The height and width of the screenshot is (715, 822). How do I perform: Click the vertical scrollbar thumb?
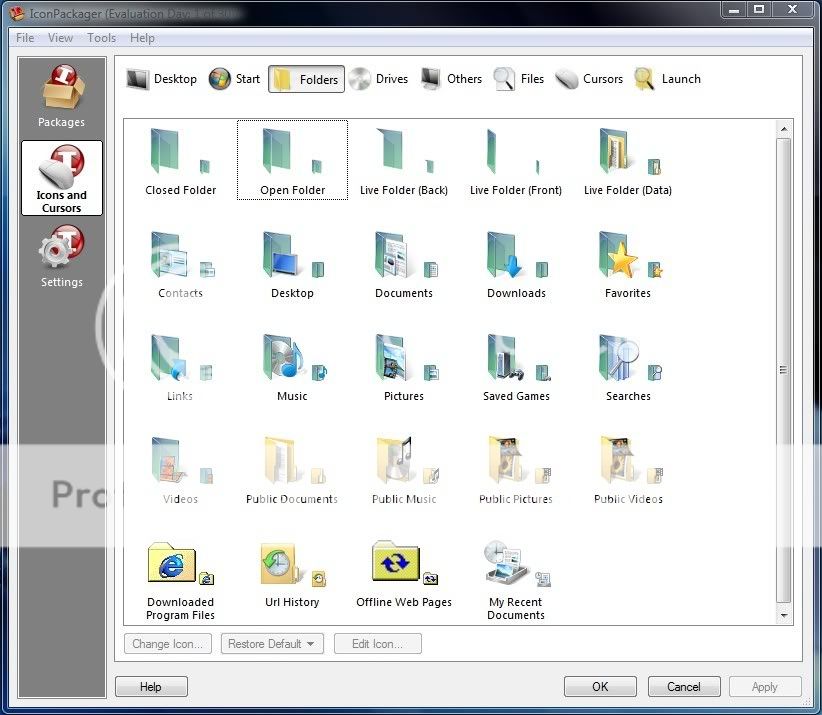784,370
